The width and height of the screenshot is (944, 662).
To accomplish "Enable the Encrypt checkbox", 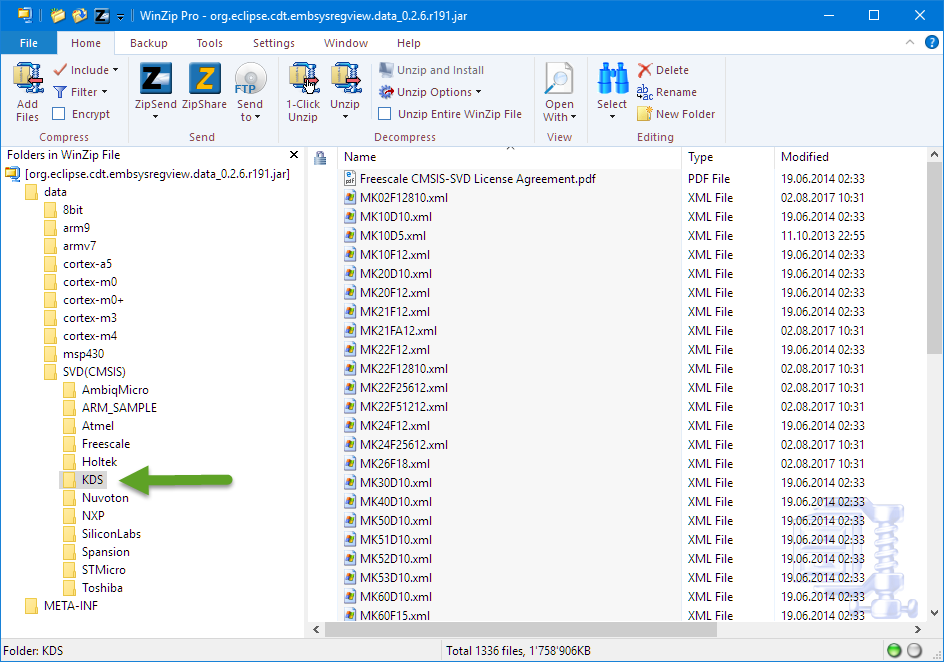I will 61,113.
